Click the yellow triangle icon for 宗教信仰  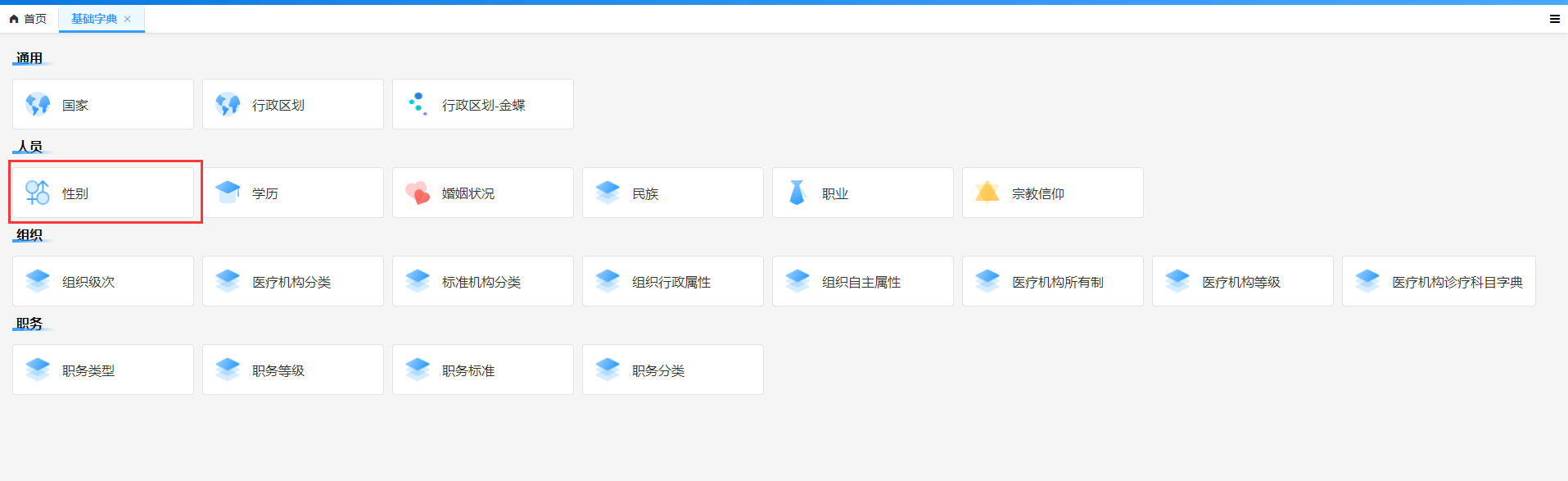tap(987, 193)
